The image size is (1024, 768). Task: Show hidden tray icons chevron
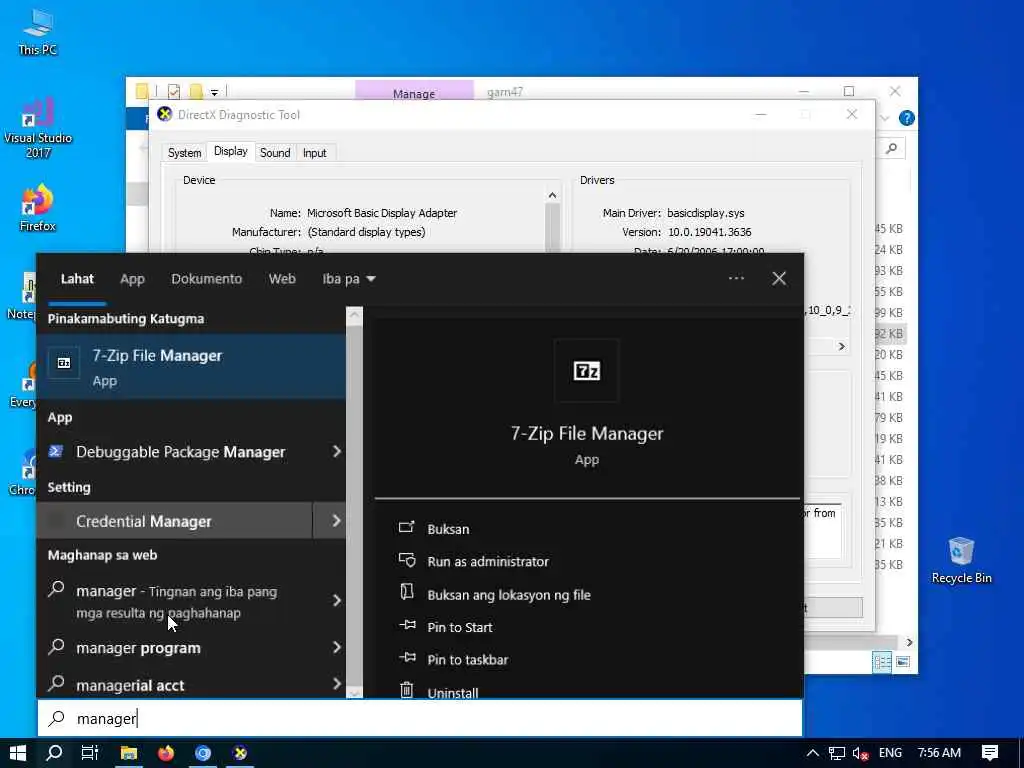pyautogui.click(x=812, y=753)
